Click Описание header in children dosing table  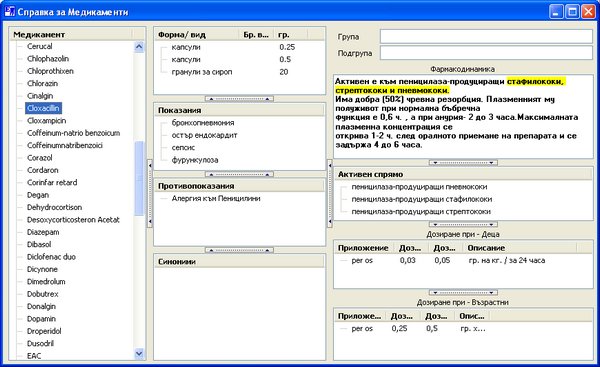(x=520, y=248)
